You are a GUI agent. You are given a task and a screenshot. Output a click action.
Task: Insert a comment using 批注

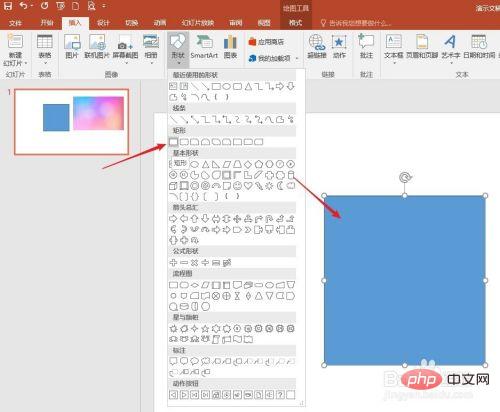point(366,47)
